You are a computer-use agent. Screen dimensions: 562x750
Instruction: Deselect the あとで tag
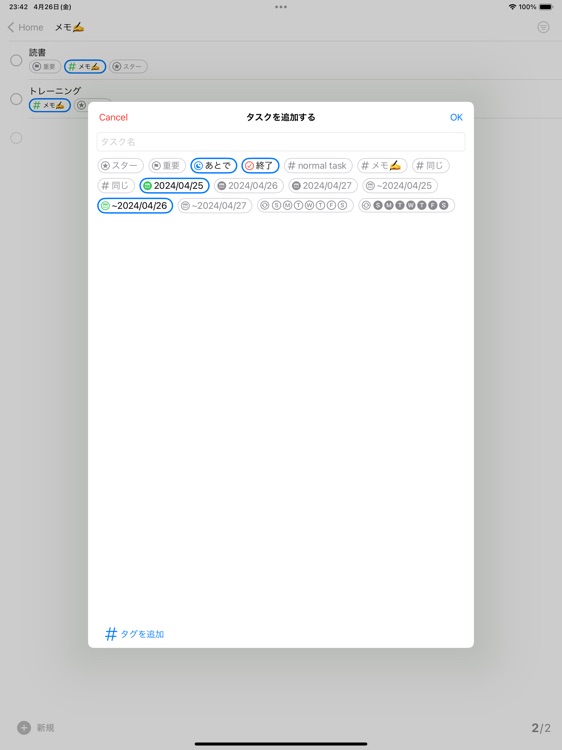[214, 165]
